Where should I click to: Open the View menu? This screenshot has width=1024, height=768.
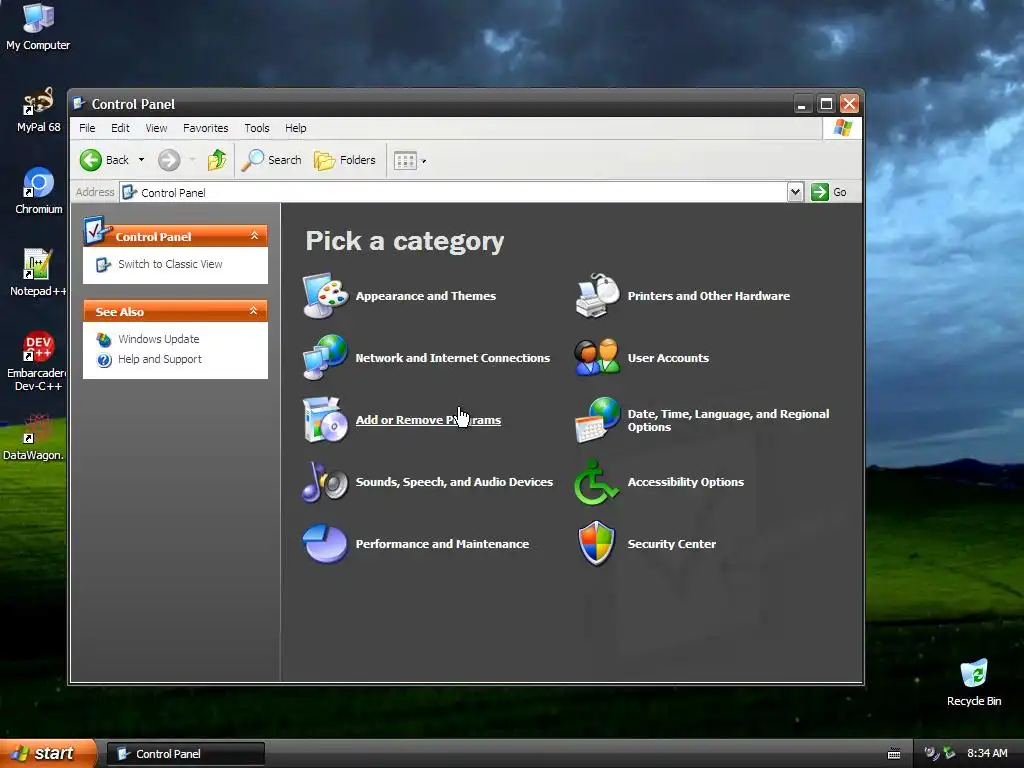[x=156, y=128]
